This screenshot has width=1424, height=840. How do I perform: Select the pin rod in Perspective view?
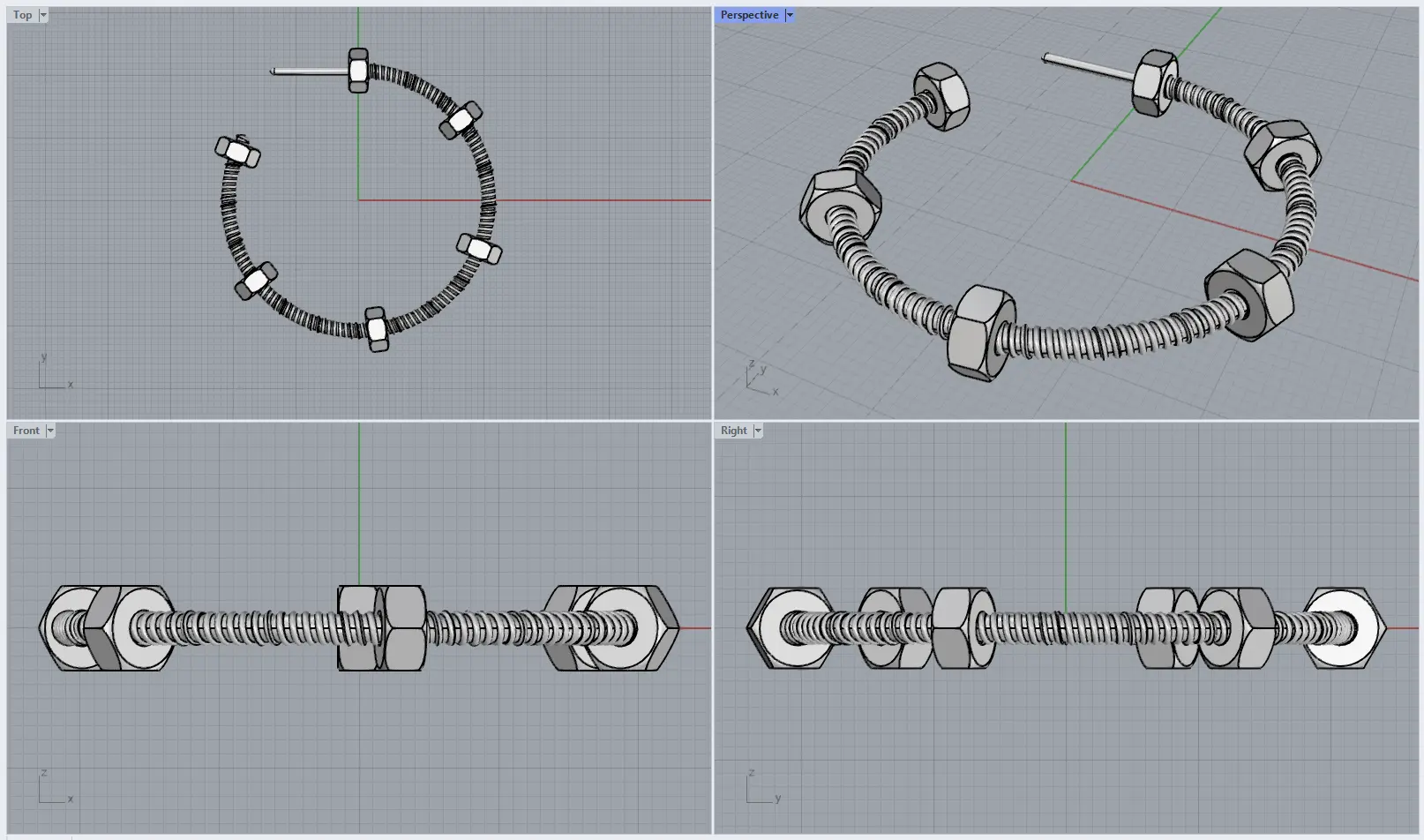point(1085,68)
